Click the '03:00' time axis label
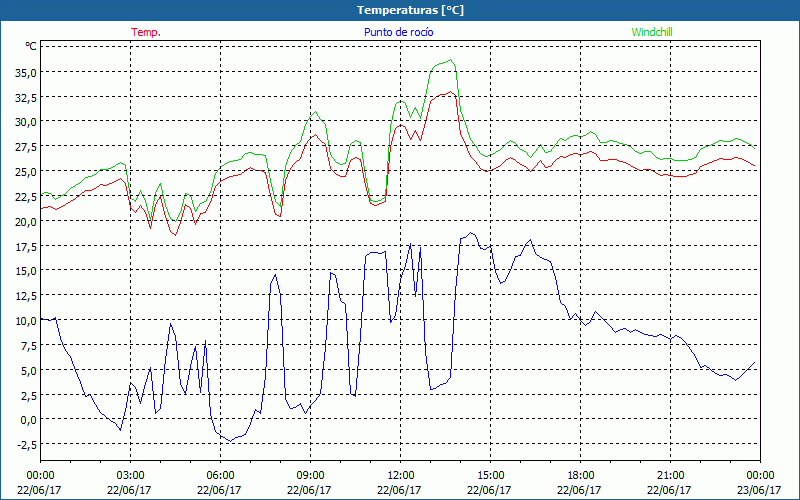Screen dimensions: 800x500 point(130,476)
